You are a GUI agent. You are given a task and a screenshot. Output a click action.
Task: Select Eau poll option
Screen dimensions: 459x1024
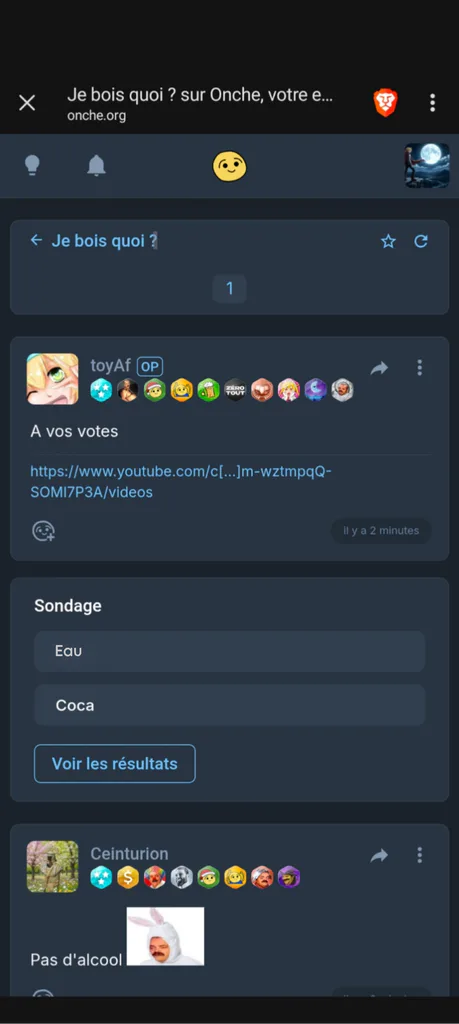tap(230, 651)
